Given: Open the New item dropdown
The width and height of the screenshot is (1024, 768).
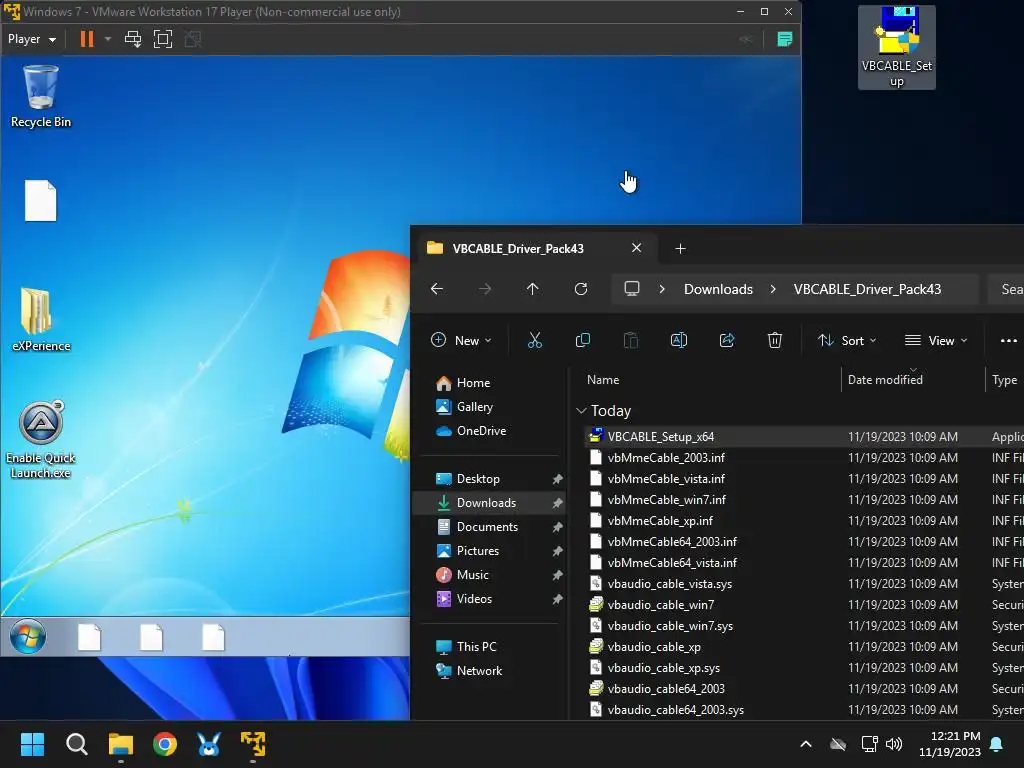Looking at the screenshot, I should [x=461, y=340].
